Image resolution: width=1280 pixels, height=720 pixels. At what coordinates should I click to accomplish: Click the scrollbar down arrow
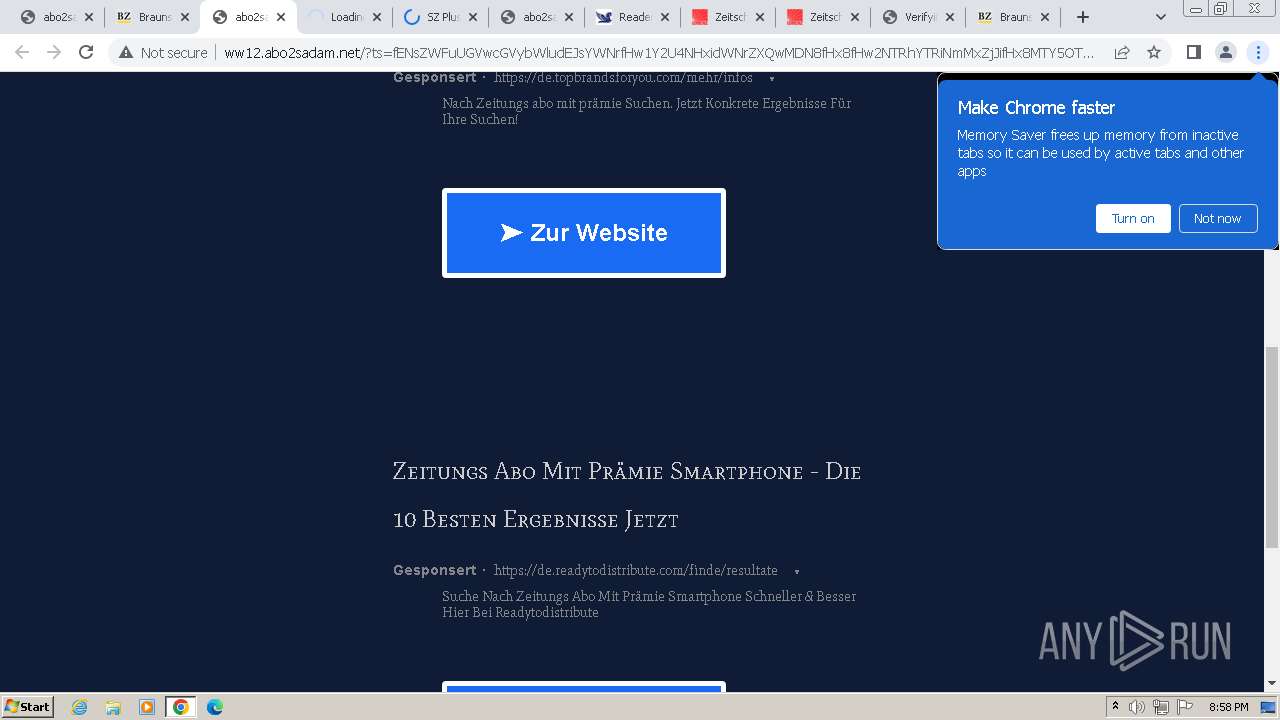[x=1272, y=684]
